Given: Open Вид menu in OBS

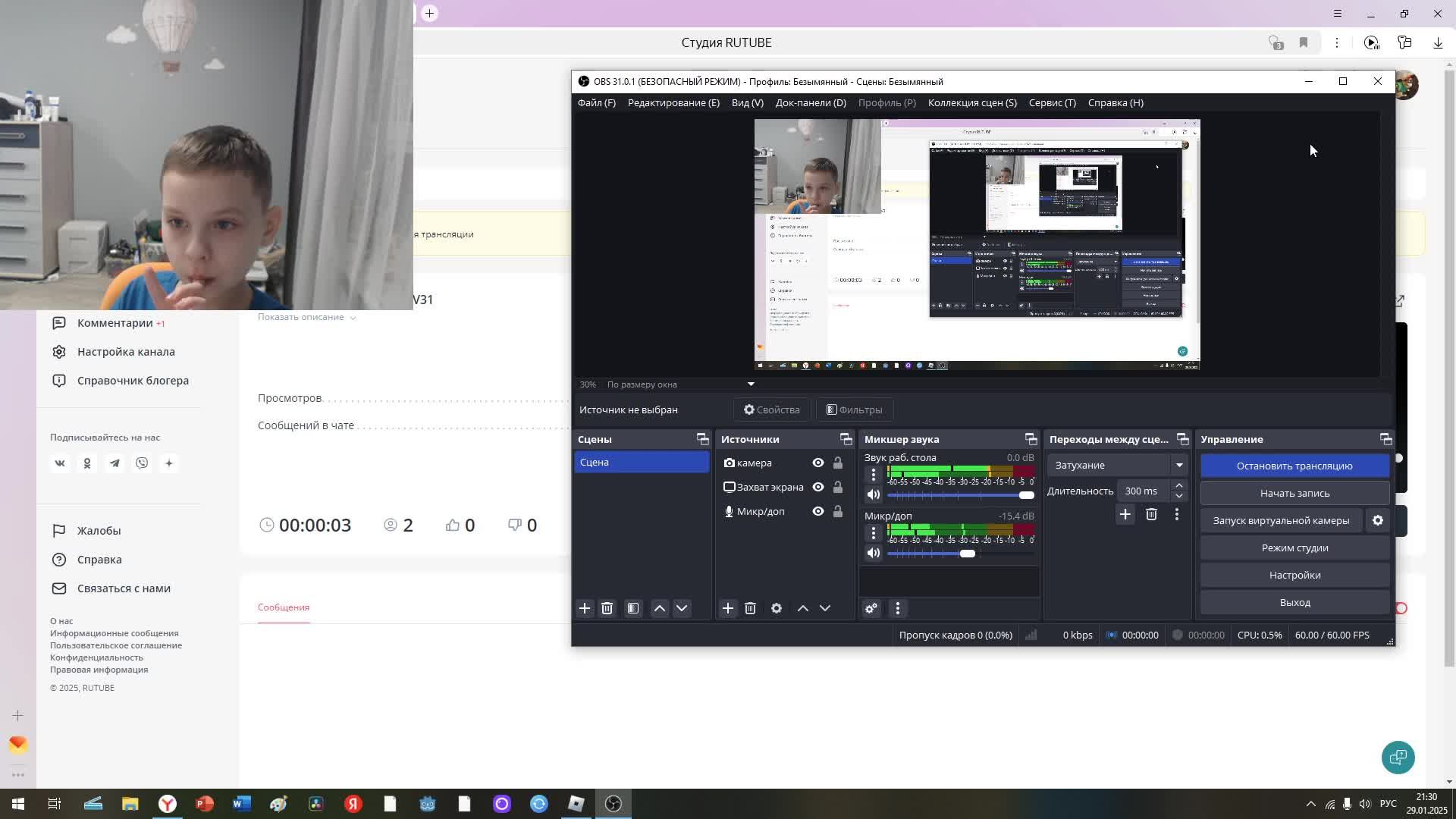Looking at the screenshot, I should (747, 102).
